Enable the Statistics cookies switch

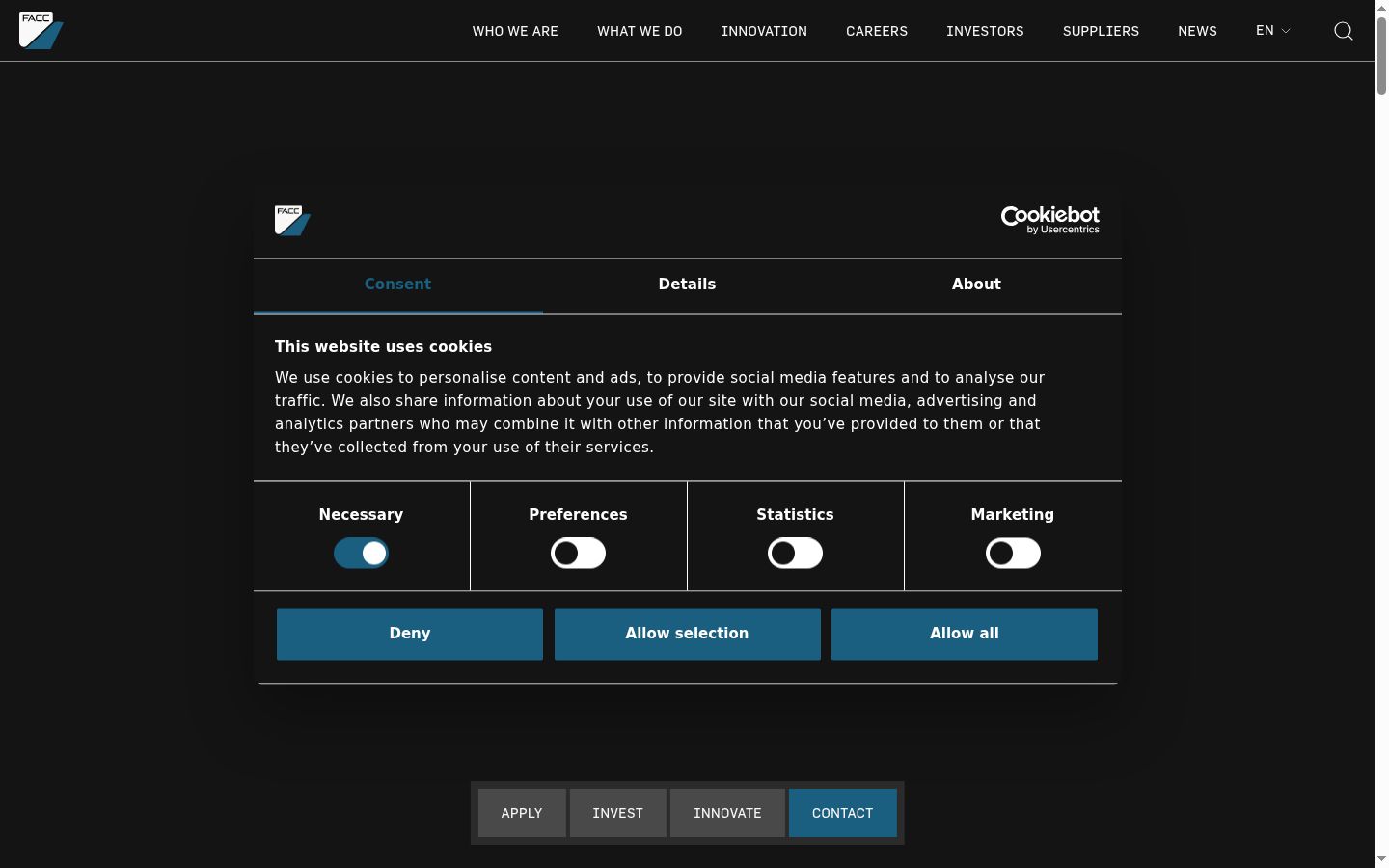point(795,554)
